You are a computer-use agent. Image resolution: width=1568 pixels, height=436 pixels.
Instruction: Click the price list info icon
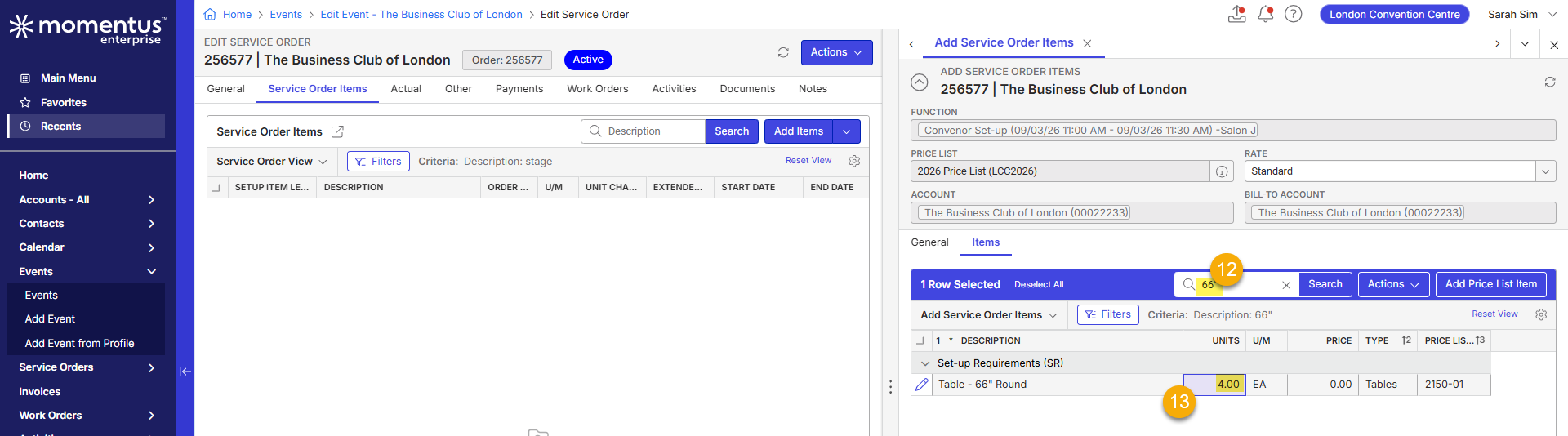[x=1222, y=171]
